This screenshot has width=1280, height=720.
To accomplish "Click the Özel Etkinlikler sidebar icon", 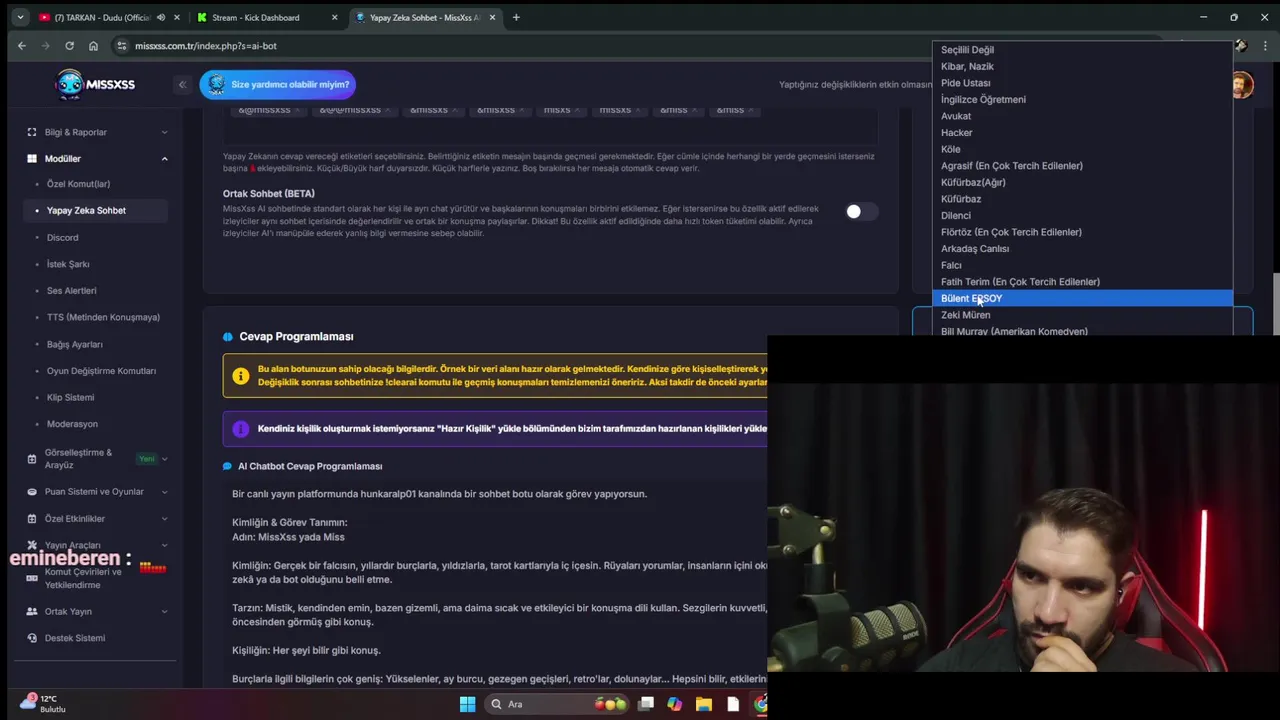I will [32, 519].
